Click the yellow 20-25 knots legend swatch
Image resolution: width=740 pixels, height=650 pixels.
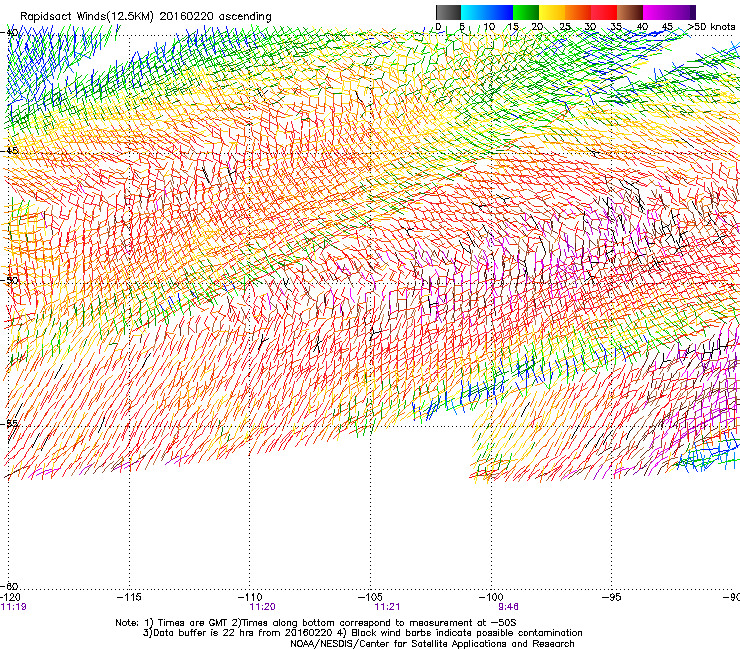pyautogui.click(x=552, y=12)
